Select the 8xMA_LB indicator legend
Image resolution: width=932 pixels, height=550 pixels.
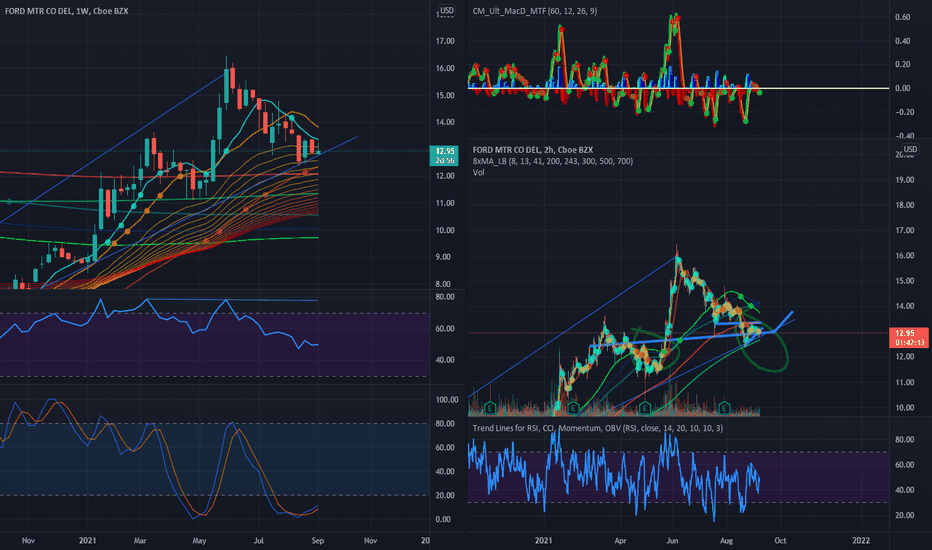coord(552,161)
